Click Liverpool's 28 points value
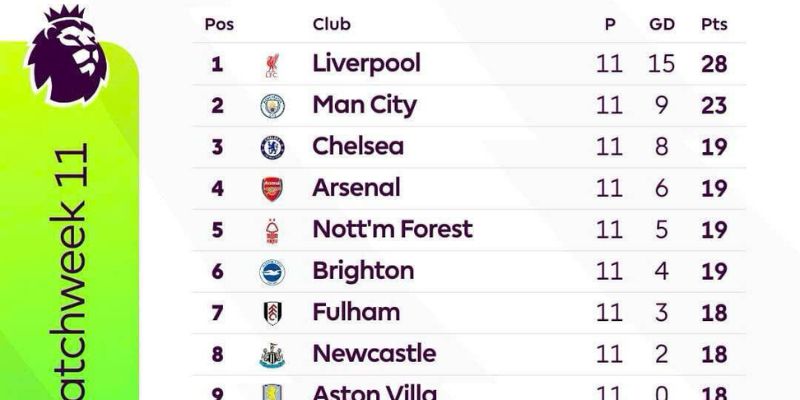The width and height of the screenshot is (800, 400). click(714, 64)
